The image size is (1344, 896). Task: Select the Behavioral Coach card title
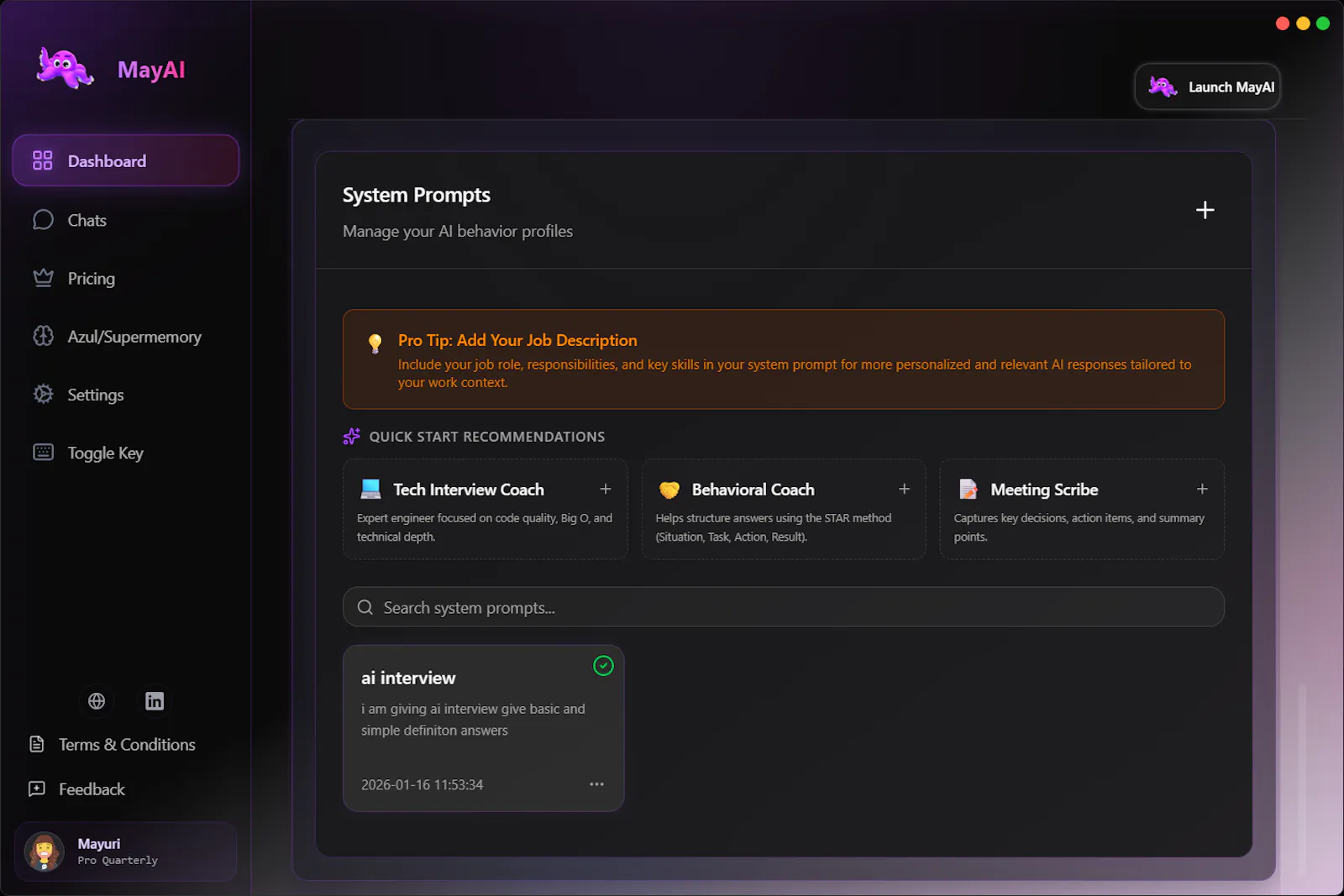tap(753, 490)
